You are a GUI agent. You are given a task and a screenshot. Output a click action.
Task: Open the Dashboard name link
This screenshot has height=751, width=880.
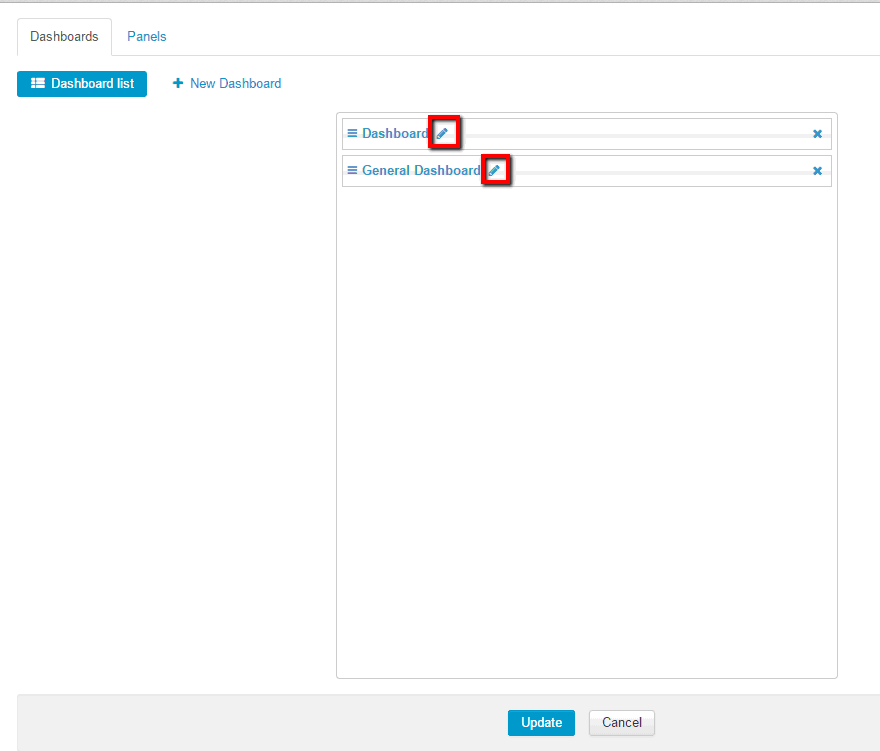coord(394,134)
